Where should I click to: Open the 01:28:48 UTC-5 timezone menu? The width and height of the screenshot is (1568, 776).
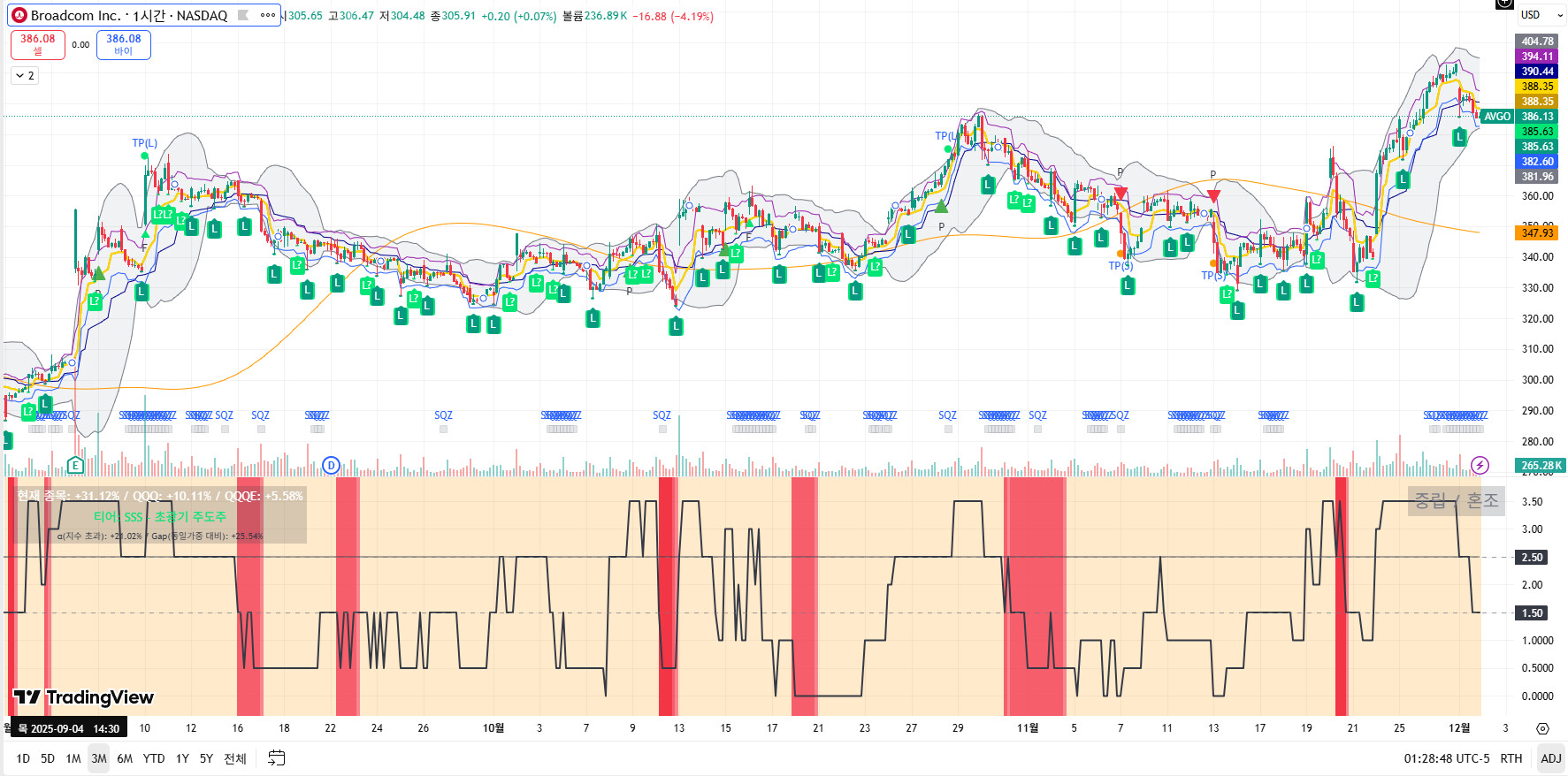1447,758
